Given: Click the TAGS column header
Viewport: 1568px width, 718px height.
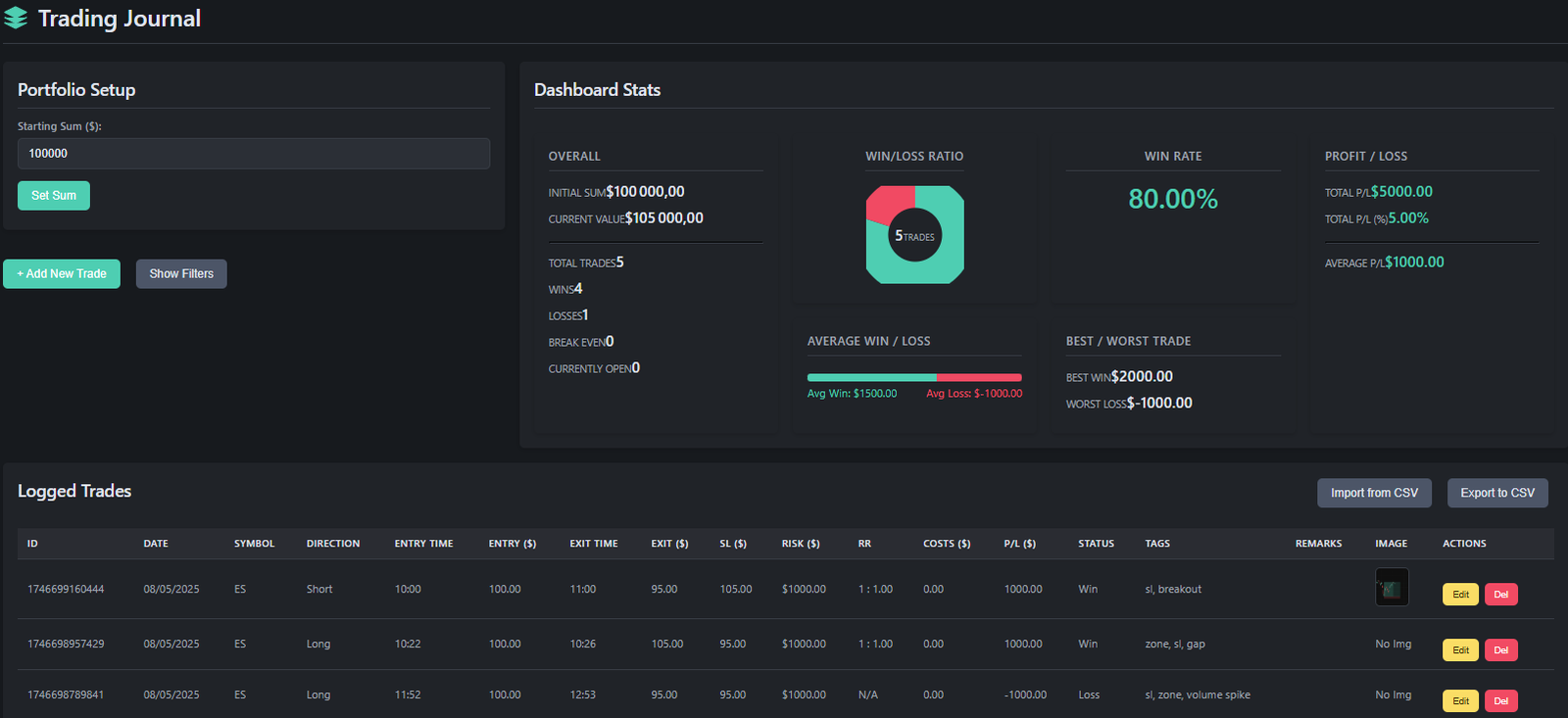Looking at the screenshot, I should point(1157,544).
